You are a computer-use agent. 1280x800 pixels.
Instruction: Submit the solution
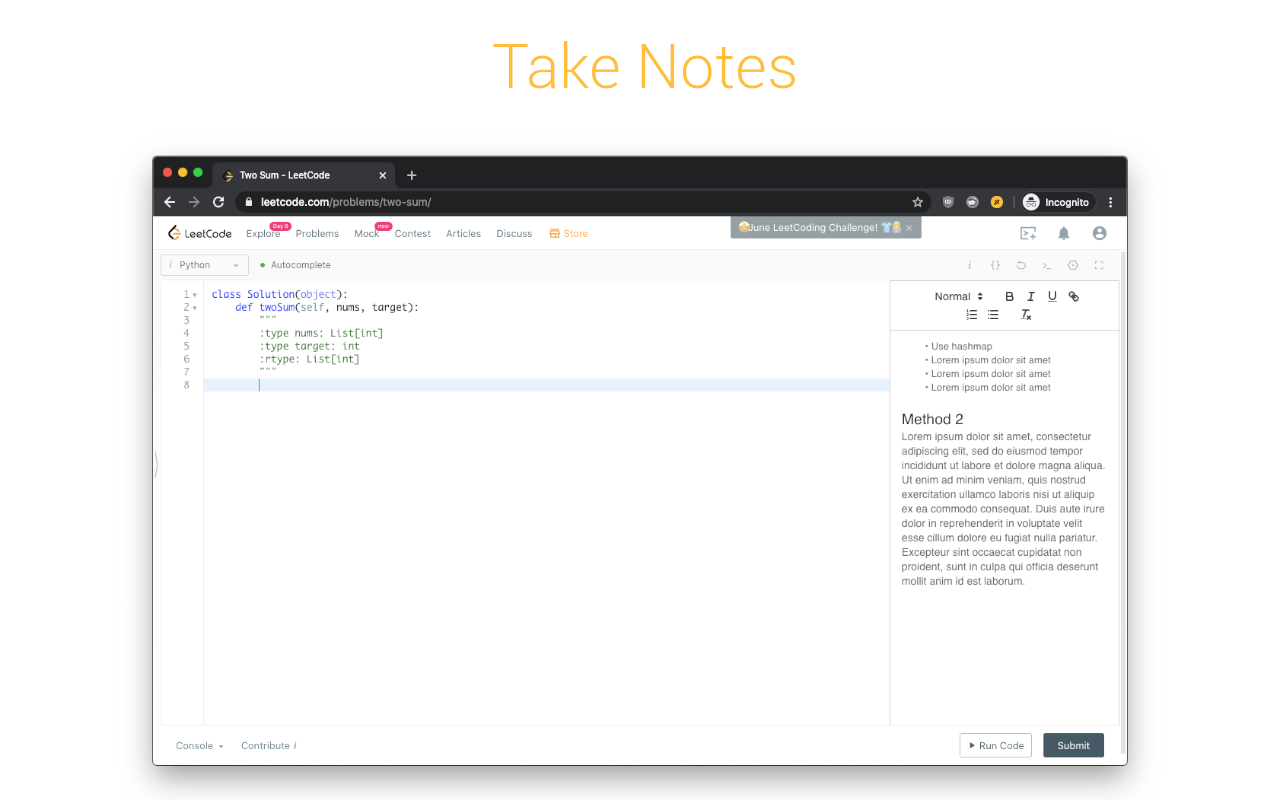[x=1073, y=745]
